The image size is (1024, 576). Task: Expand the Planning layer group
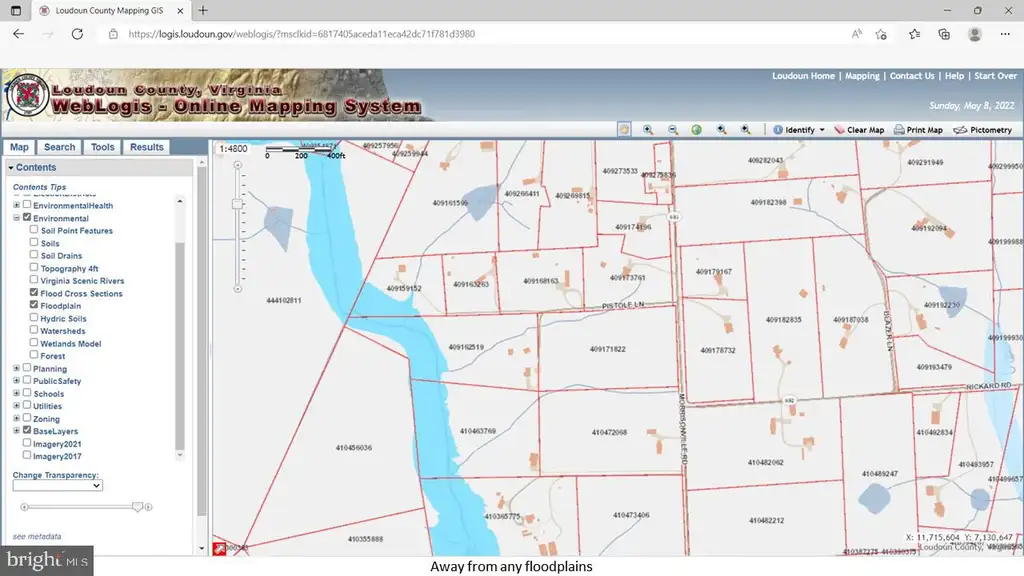point(16,368)
